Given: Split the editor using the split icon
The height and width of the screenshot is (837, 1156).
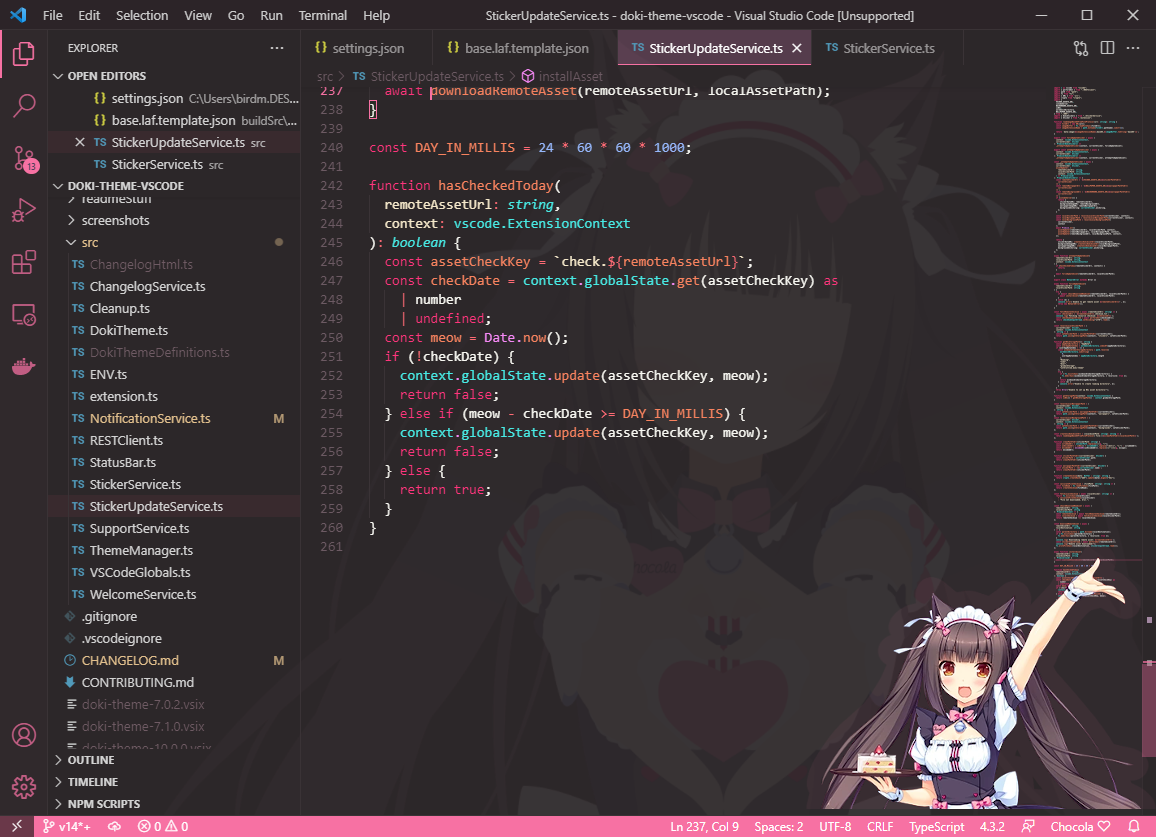Looking at the screenshot, I should click(x=1110, y=47).
